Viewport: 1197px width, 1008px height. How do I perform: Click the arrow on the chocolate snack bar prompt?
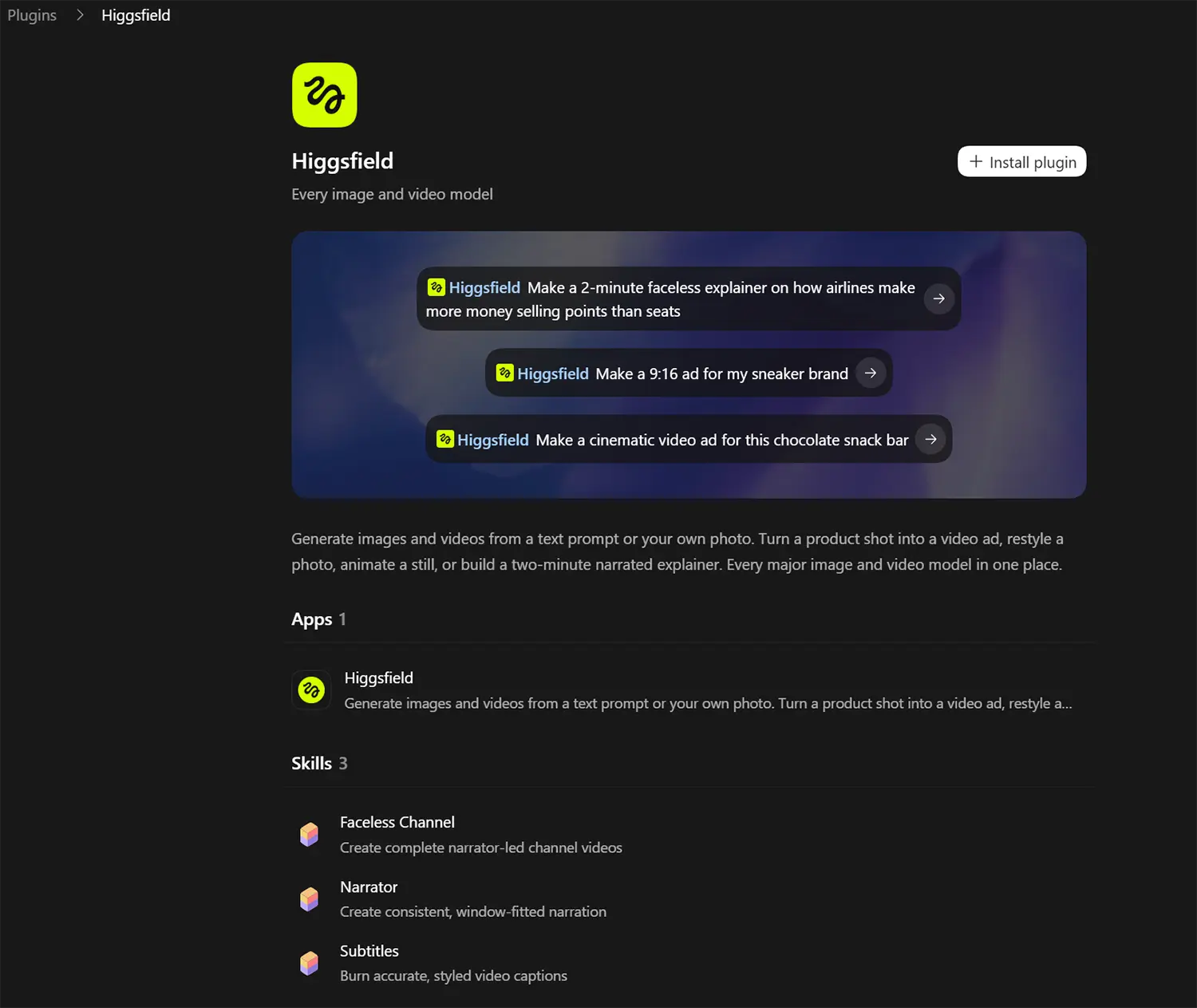point(930,439)
